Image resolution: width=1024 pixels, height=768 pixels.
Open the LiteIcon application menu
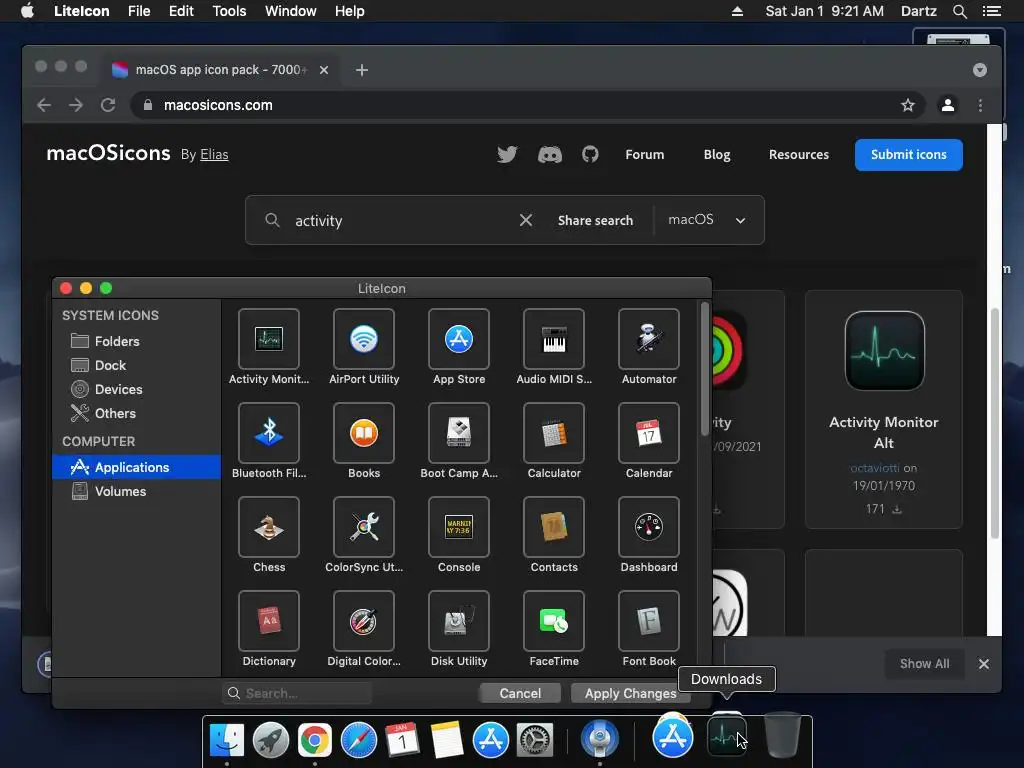click(82, 11)
